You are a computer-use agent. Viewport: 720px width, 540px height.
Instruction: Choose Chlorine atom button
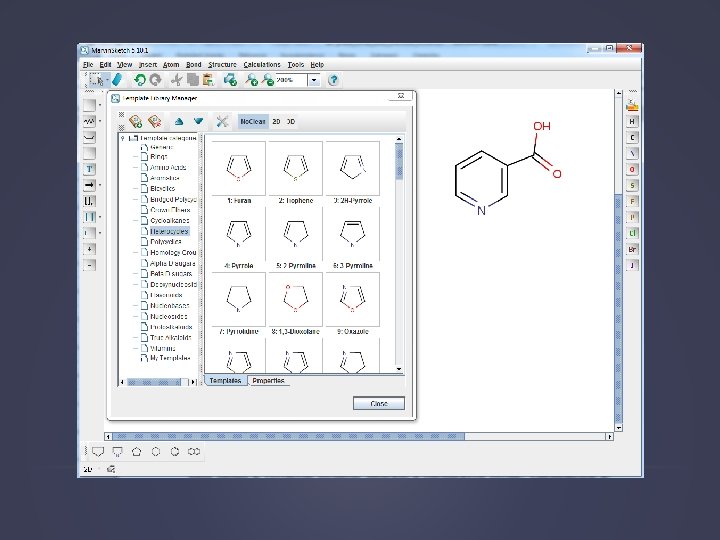[x=632, y=233]
